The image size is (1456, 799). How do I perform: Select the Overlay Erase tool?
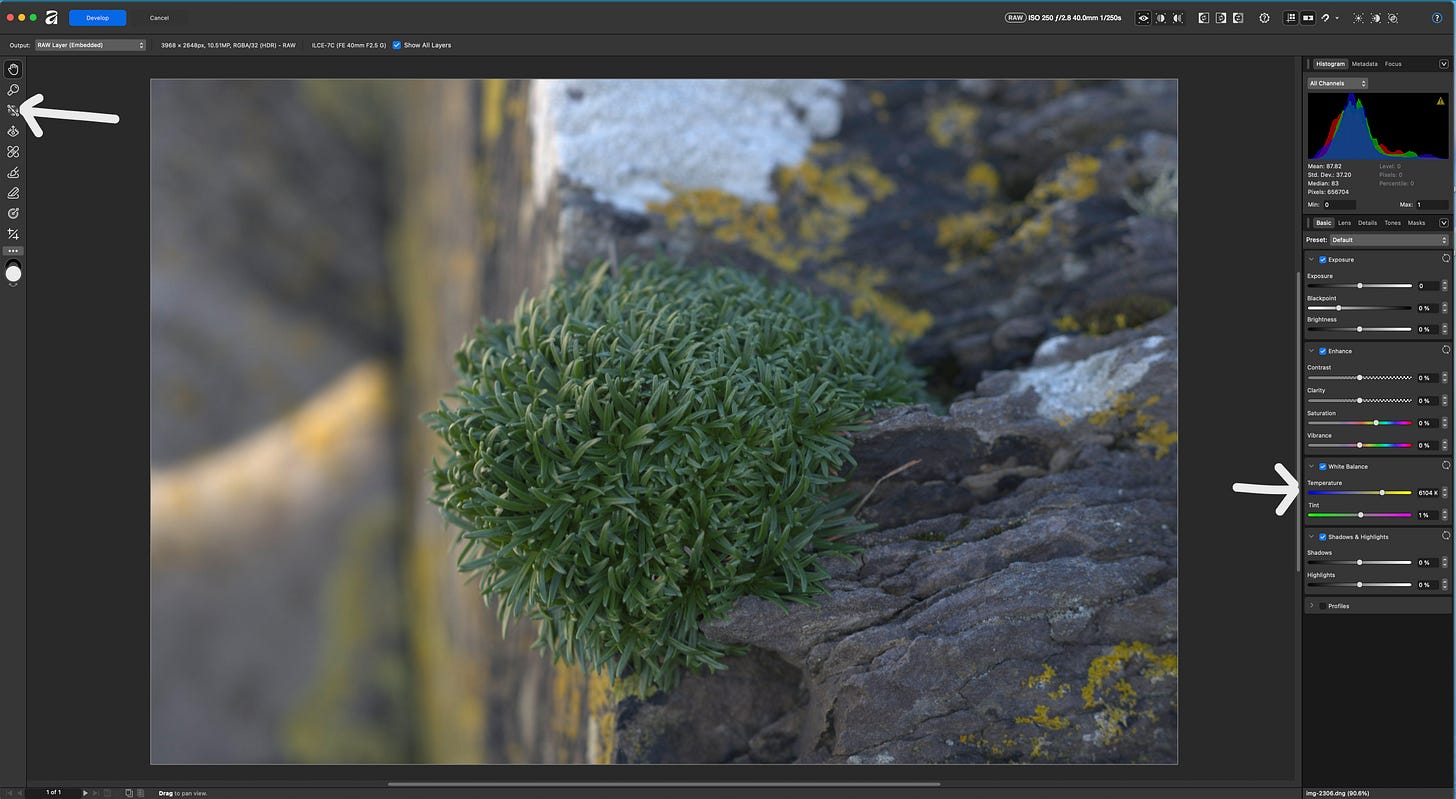point(13,193)
